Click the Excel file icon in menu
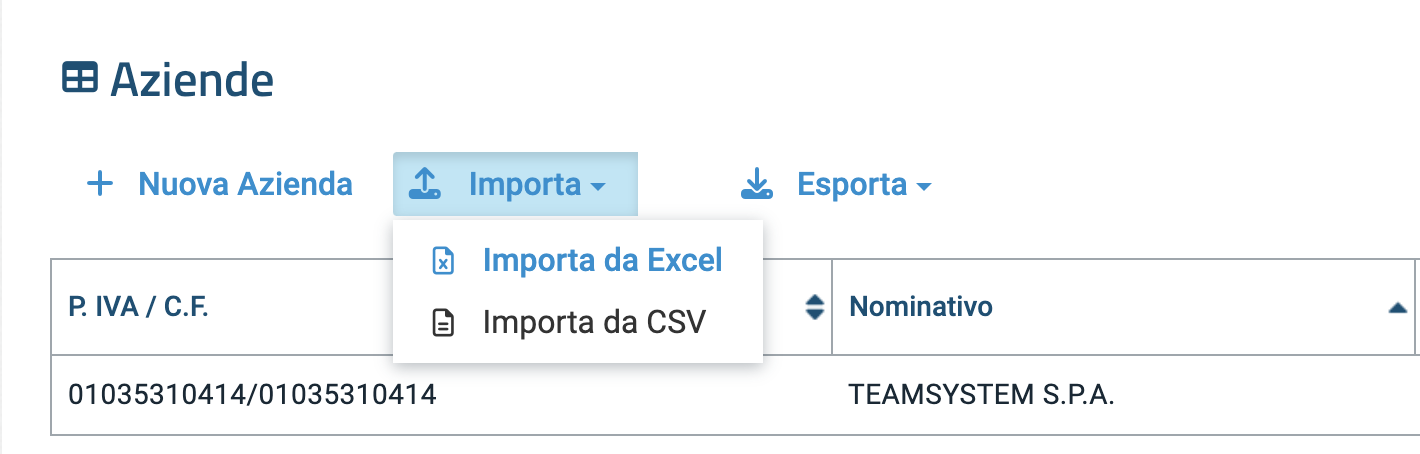Image resolution: width=1420 pixels, height=454 pixels. pyautogui.click(x=443, y=261)
